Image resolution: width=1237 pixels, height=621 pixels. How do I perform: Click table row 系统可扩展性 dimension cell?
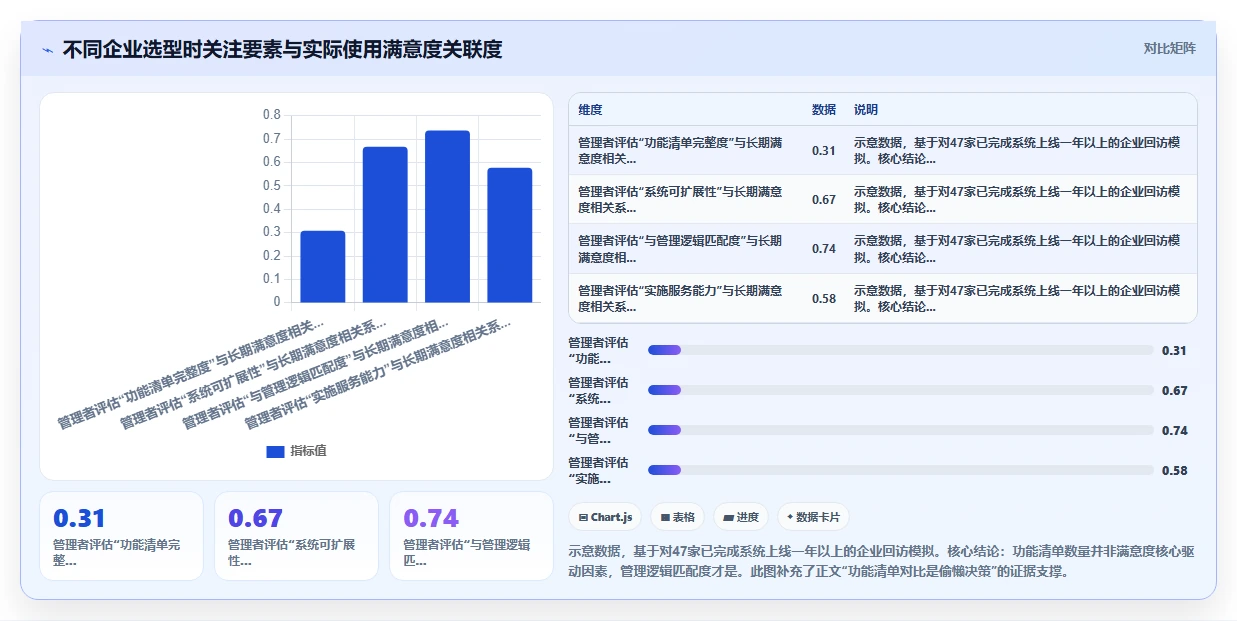point(685,200)
